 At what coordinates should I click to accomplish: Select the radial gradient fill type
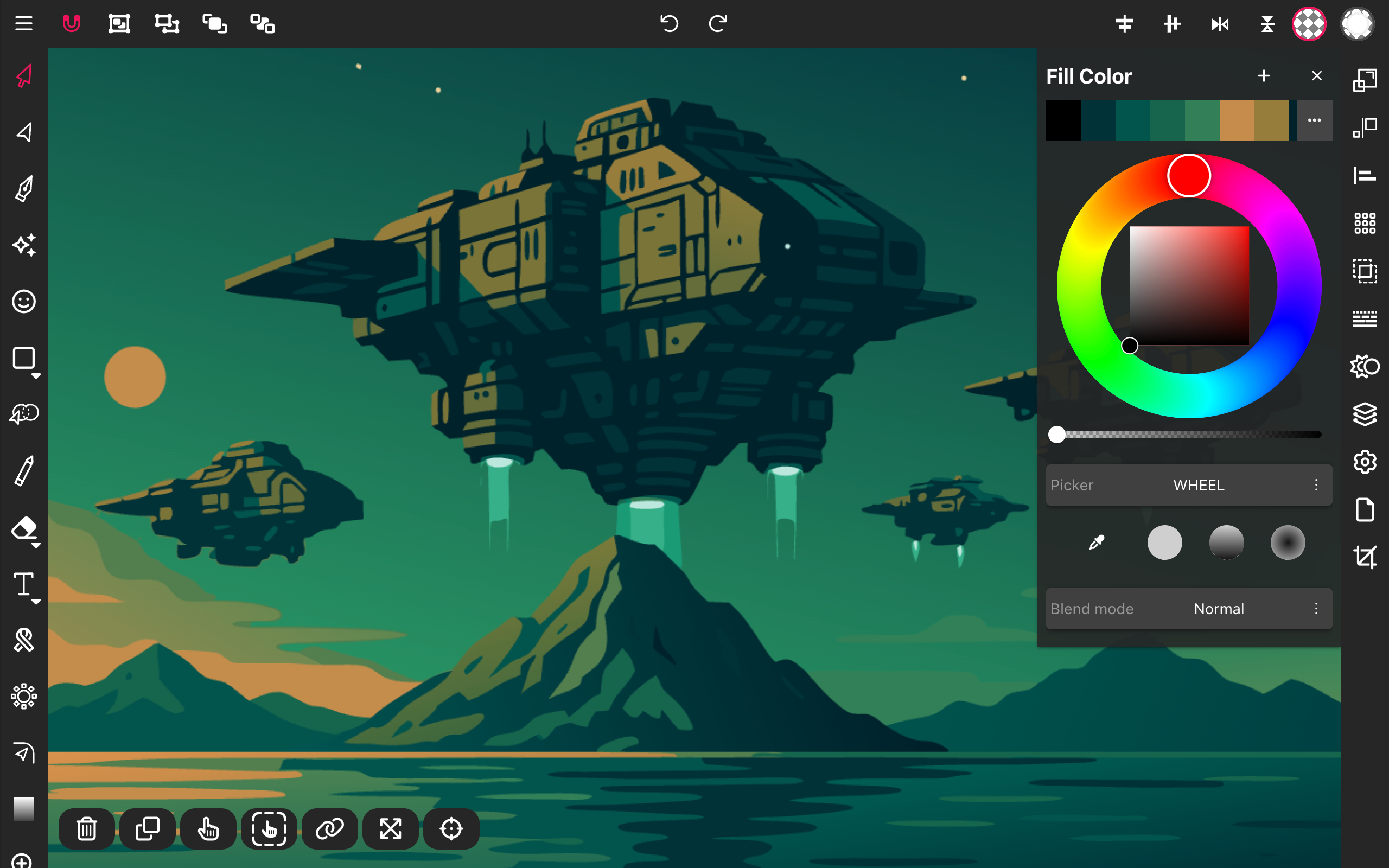point(1288,542)
